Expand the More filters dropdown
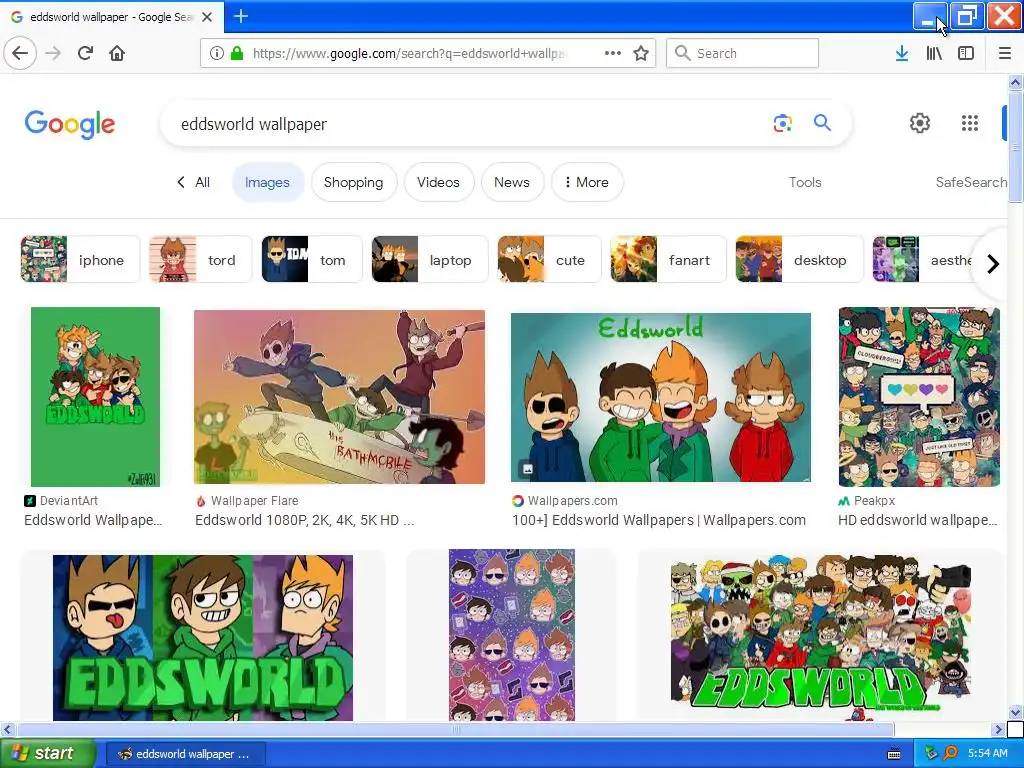Image resolution: width=1024 pixels, height=768 pixels. pos(586,182)
